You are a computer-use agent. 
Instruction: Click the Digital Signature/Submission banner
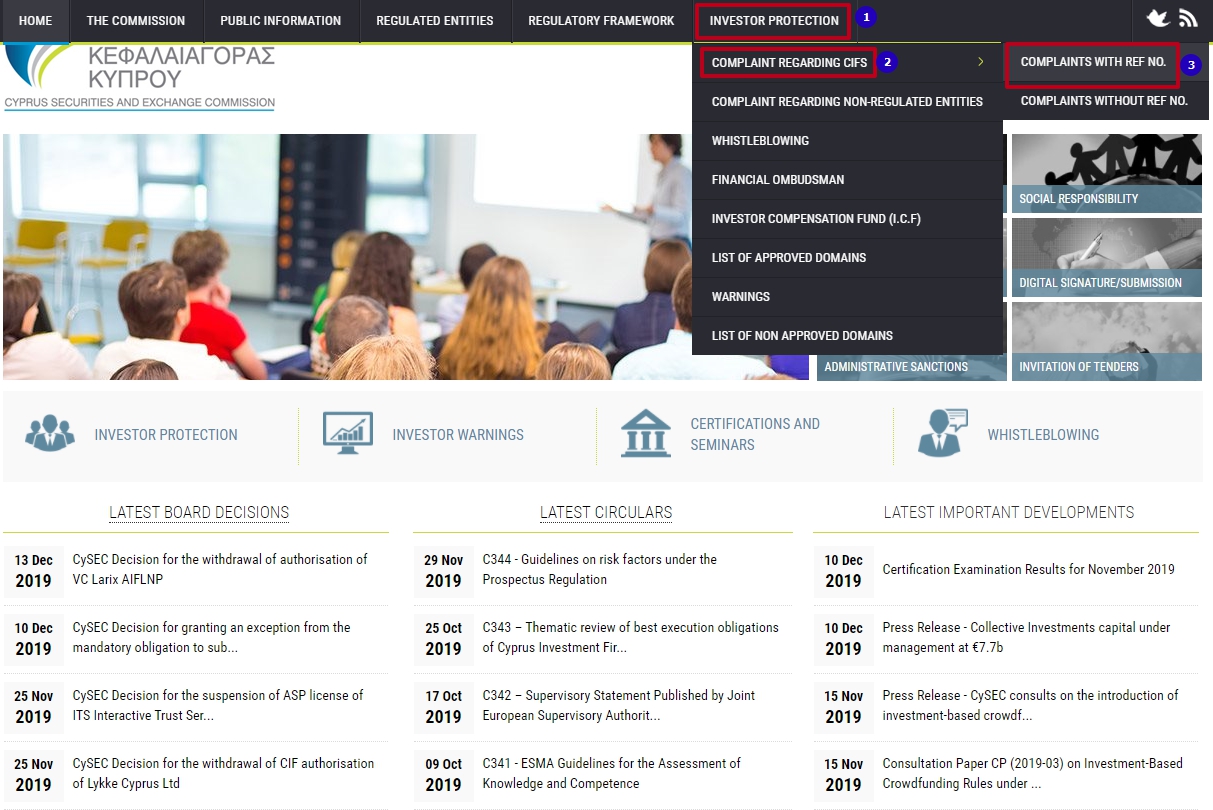point(1106,256)
